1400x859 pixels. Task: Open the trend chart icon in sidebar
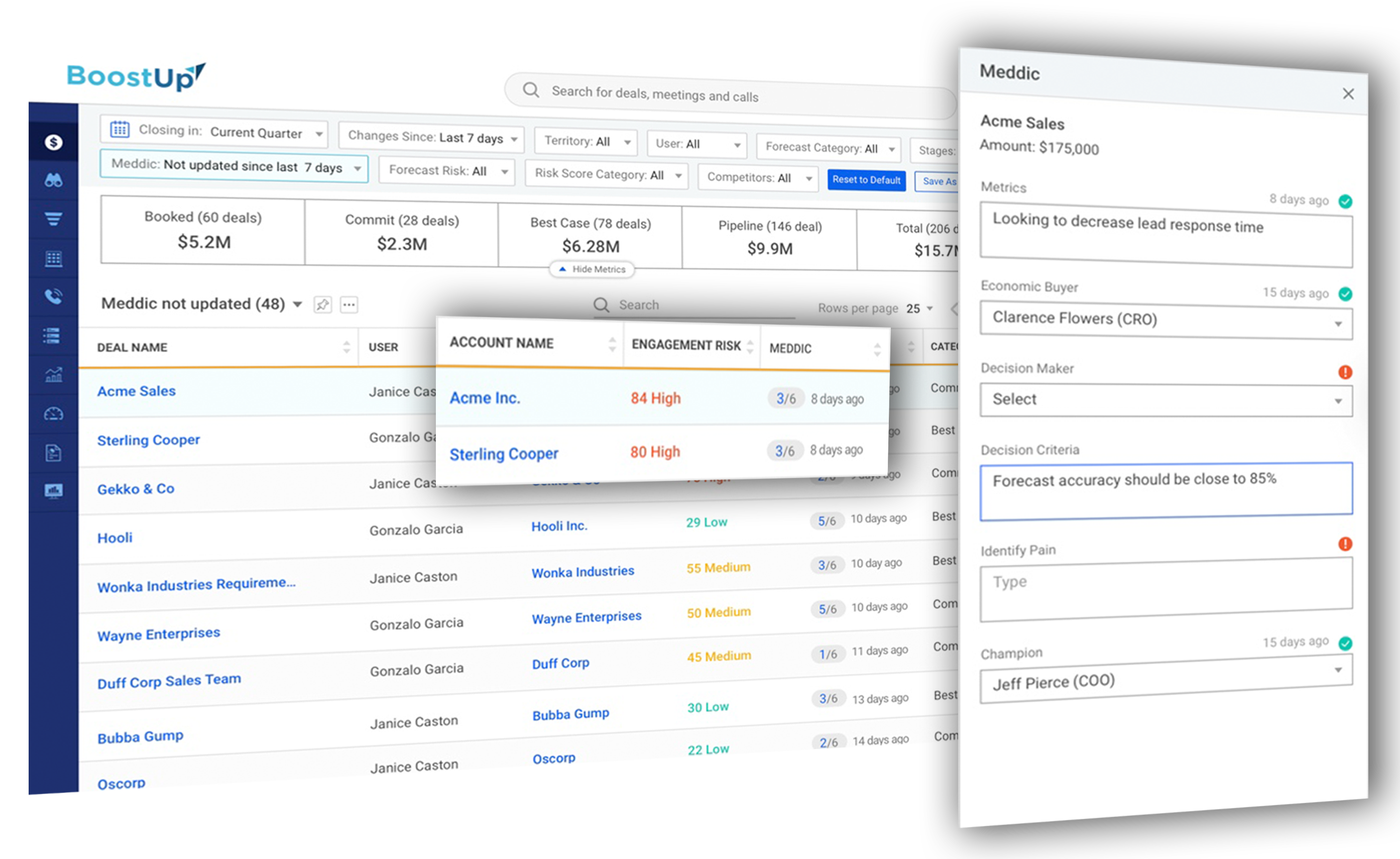[53, 375]
